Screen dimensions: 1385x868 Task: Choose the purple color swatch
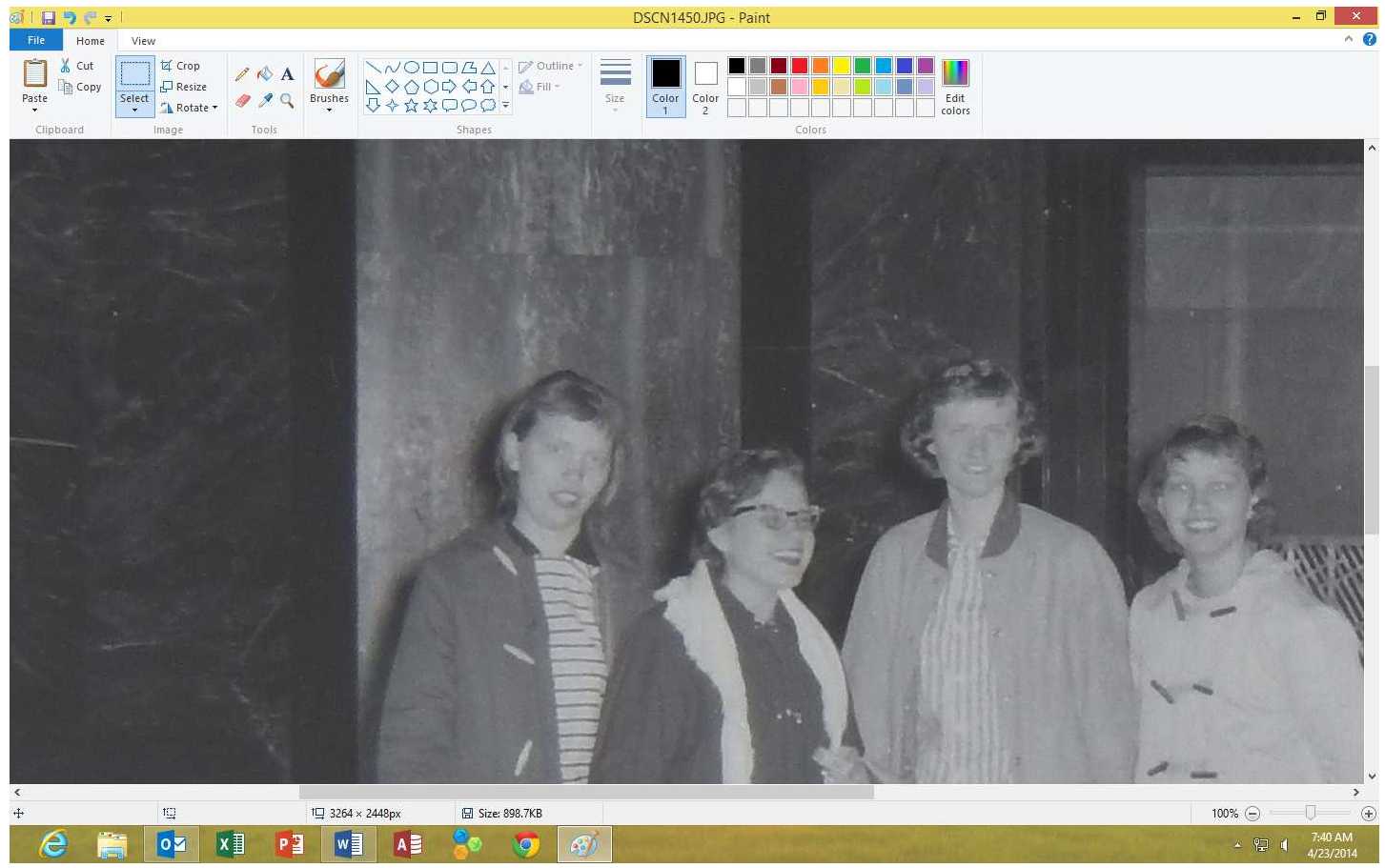pos(926,66)
